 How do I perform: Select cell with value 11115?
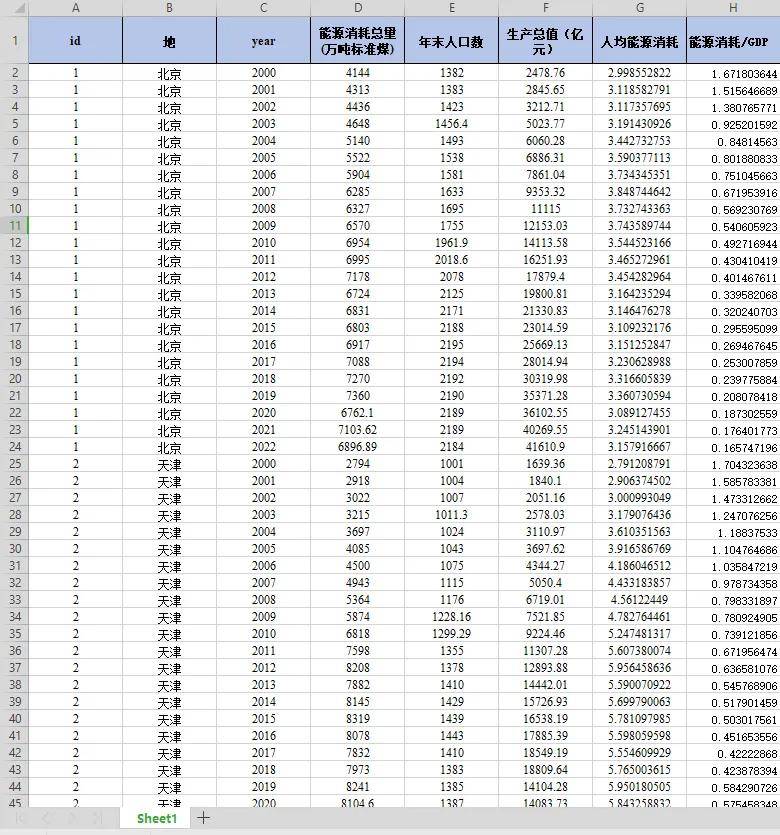coord(546,209)
